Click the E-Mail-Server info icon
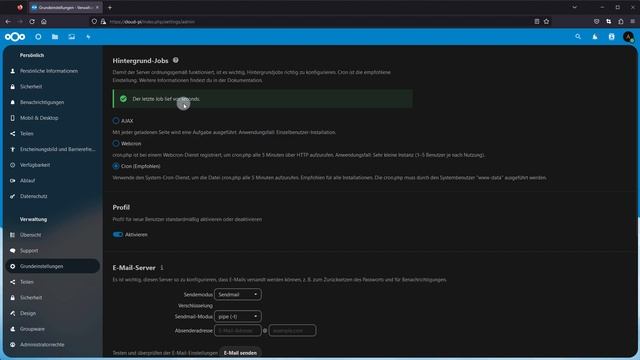Image resolution: width=640 pixels, height=360 pixels. pos(162,268)
